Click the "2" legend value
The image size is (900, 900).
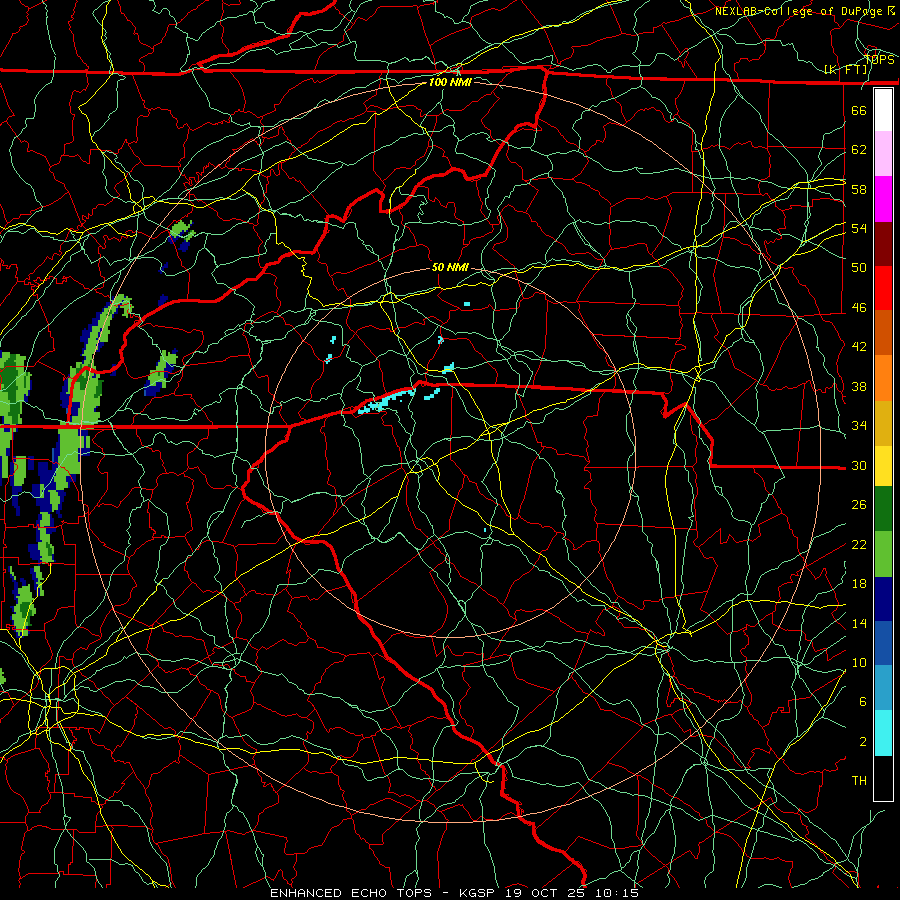pyautogui.click(x=863, y=742)
